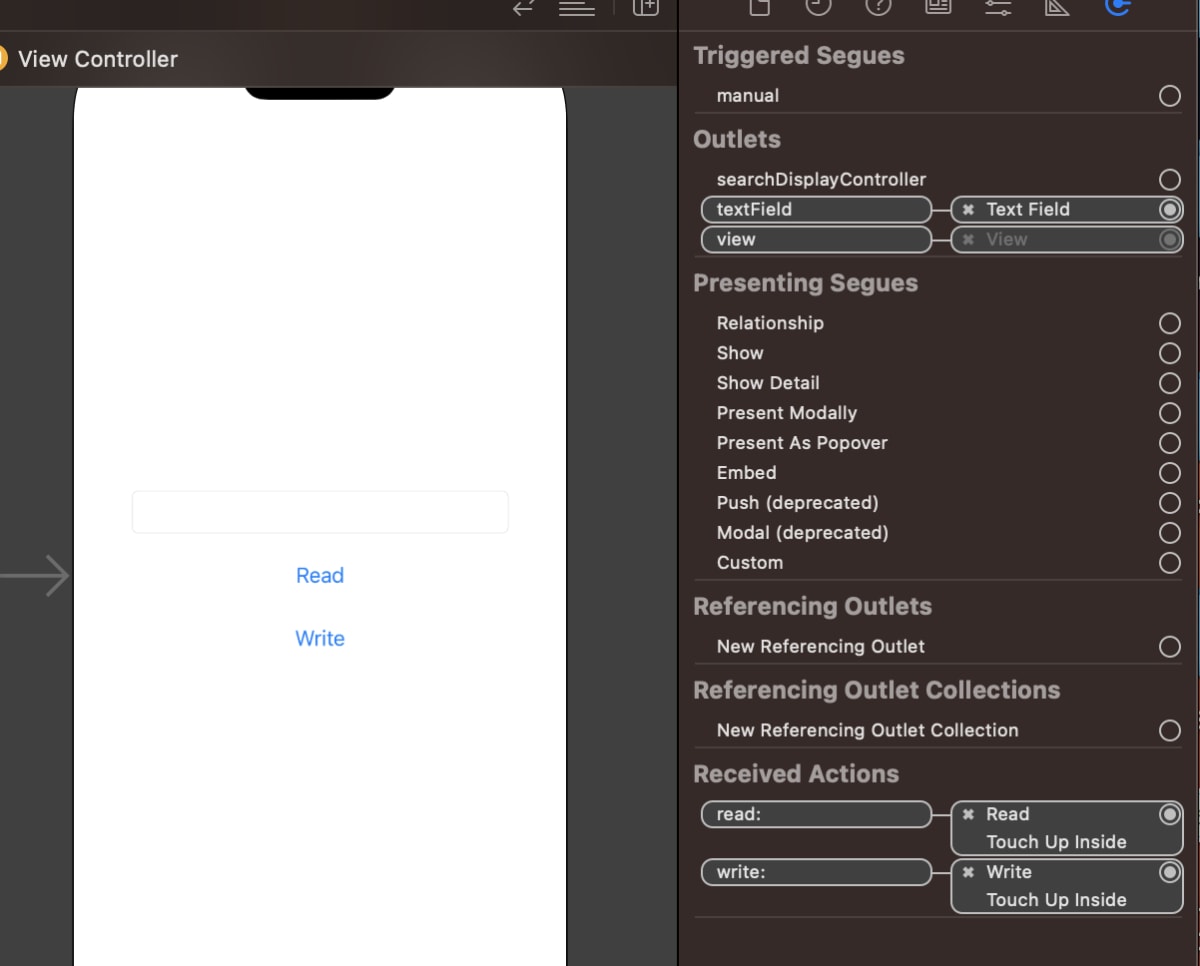Click the 'Present Modally' label
1200x966 pixels.
tap(787, 413)
